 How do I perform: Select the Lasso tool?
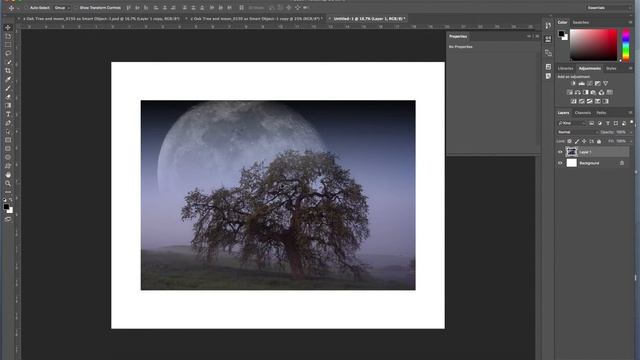point(8,53)
